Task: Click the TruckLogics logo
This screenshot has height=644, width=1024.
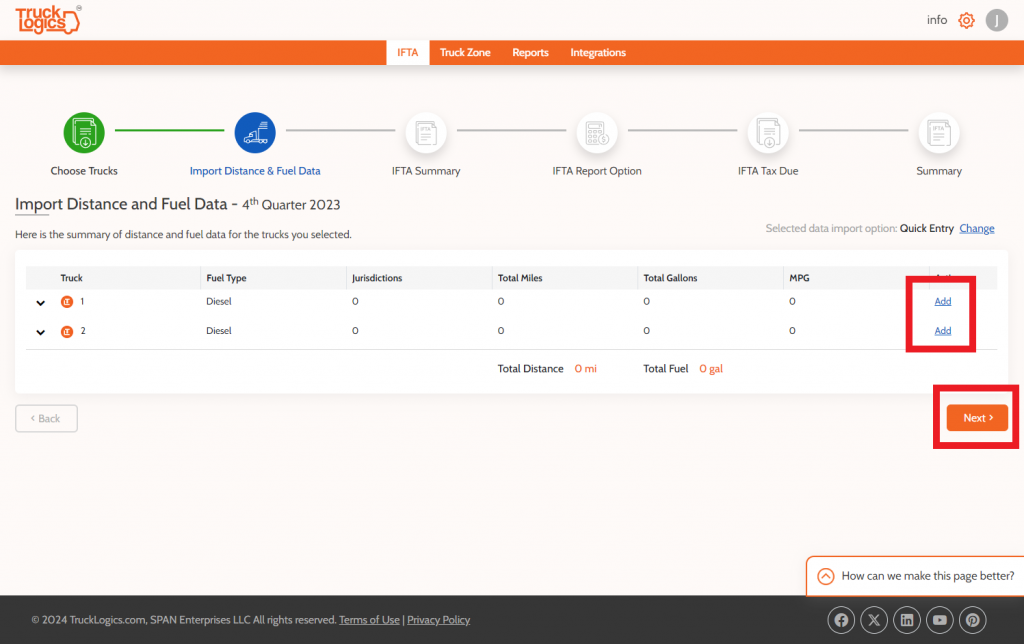Action: pos(48,20)
